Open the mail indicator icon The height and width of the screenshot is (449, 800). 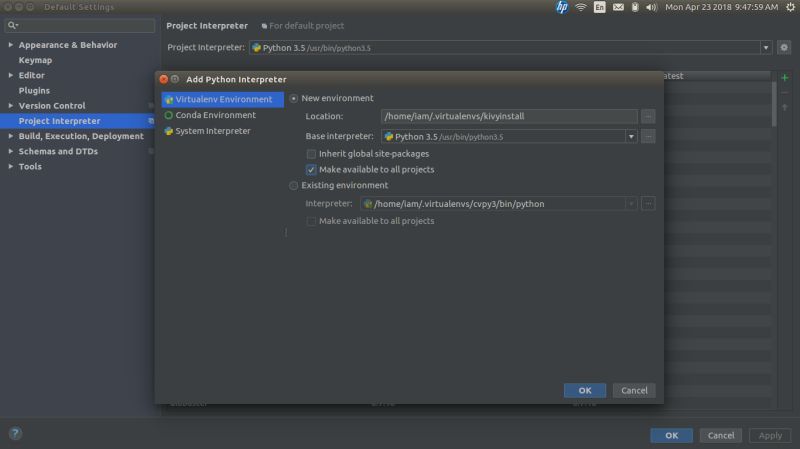(x=618, y=7)
